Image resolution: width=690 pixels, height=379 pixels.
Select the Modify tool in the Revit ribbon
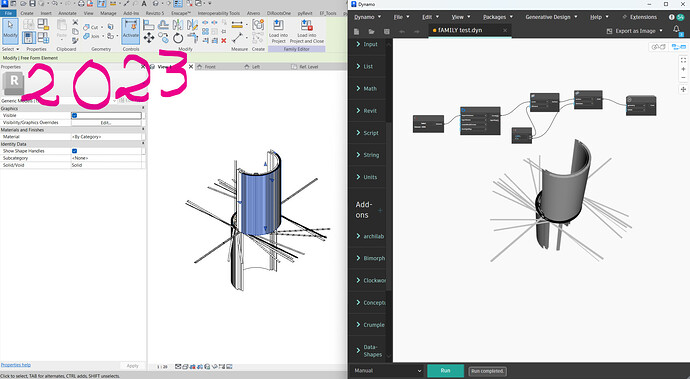10,30
